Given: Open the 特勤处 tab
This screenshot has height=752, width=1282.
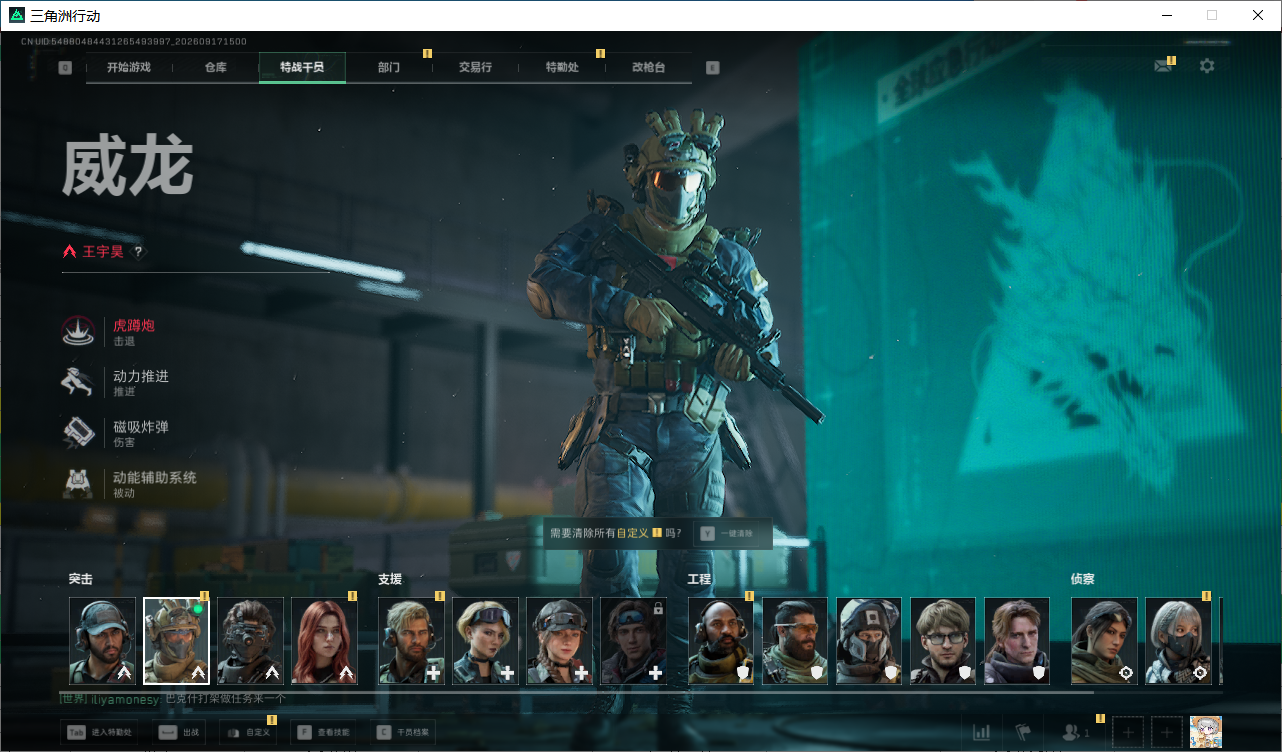Looking at the screenshot, I should (562, 67).
